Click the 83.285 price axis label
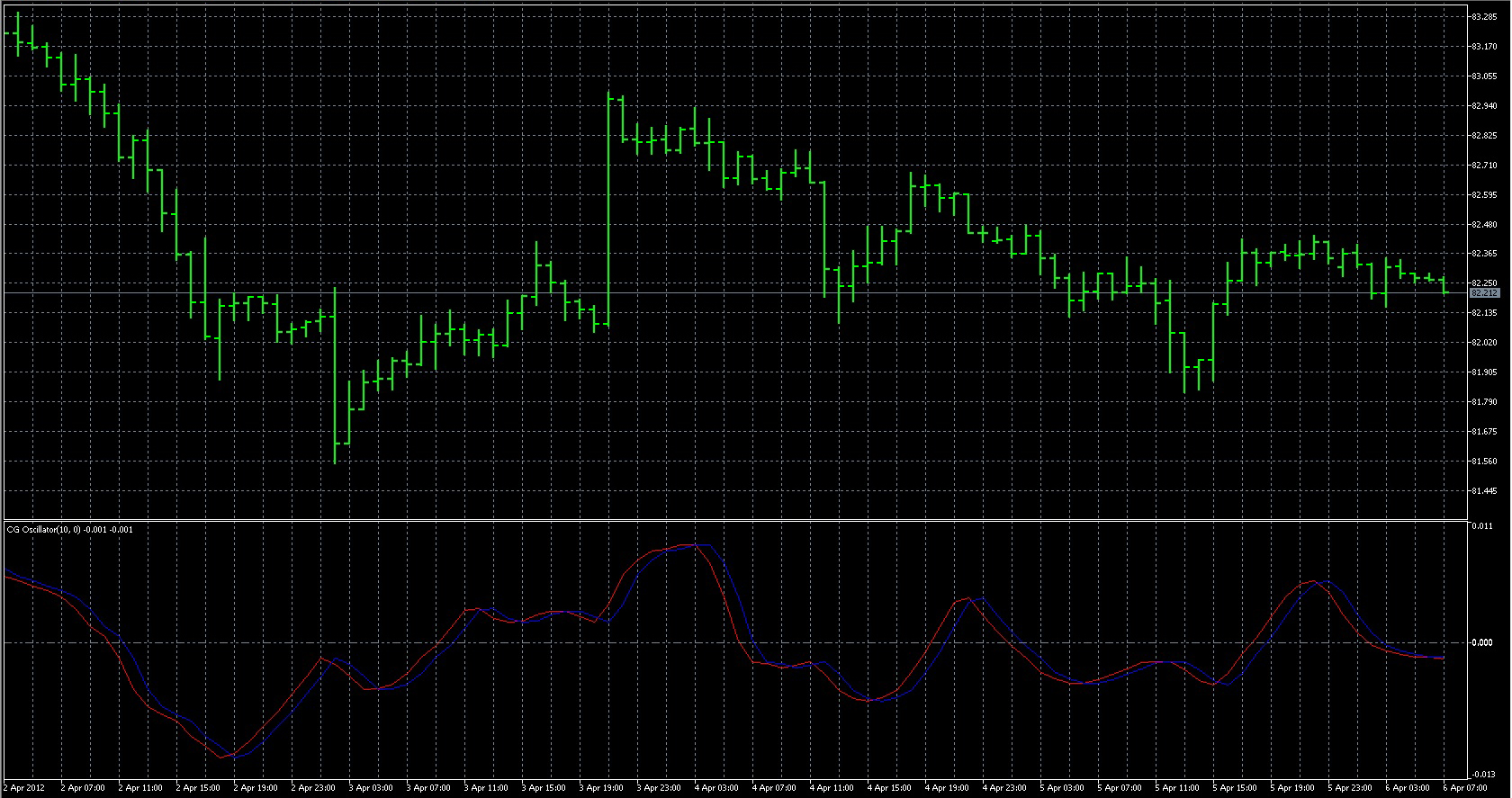This screenshot has height=798, width=1512. pyautogui.click(x=1484, y=17)
